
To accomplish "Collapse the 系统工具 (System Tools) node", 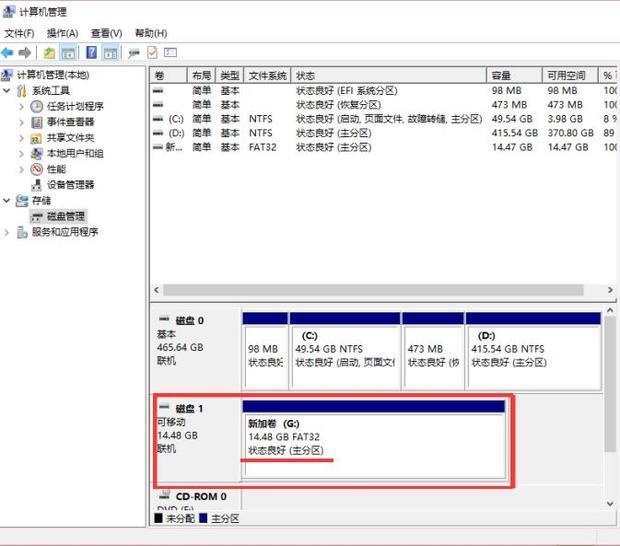I will [x=8, y=91].
